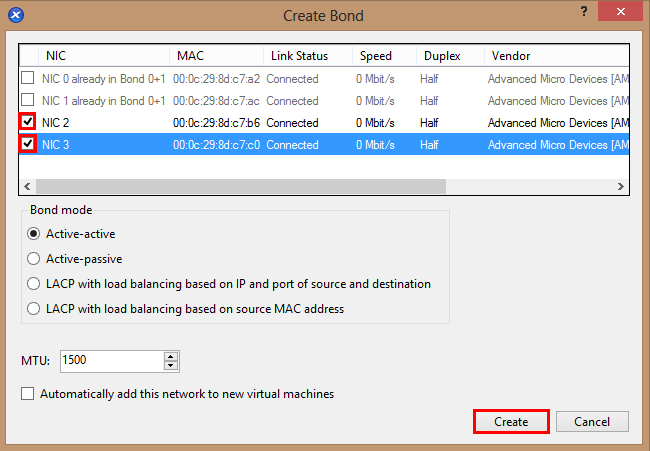Uncheck the NIC 3 checkbox
650x451 pixels.
point(28,144)
